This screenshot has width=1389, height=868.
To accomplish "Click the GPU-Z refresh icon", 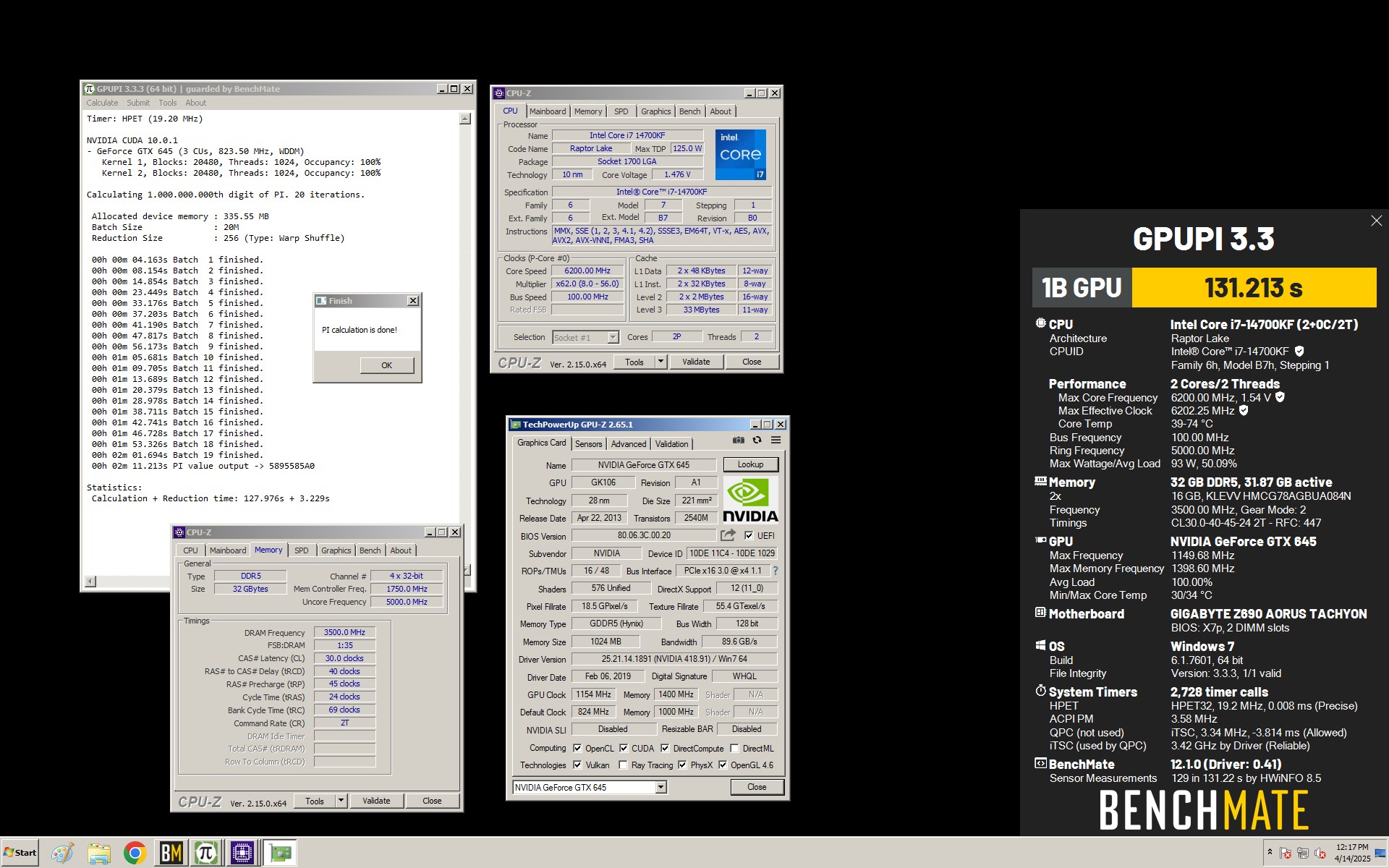I will [x=757, y=440].
